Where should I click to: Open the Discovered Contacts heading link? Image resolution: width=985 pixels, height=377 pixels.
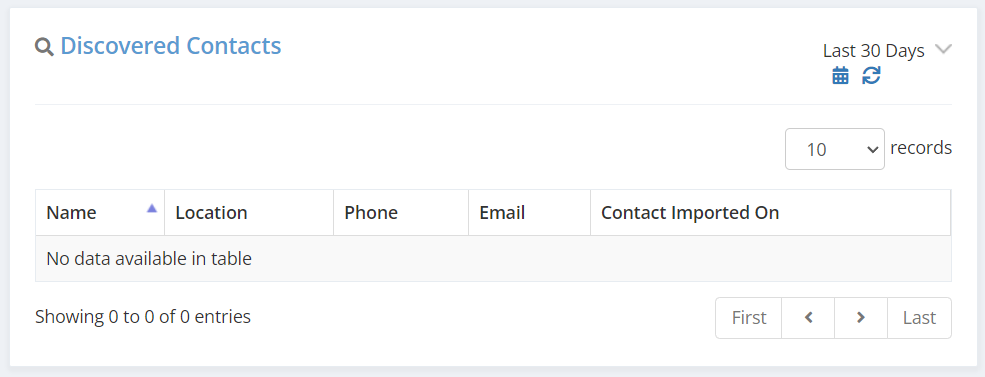point(171,46)
